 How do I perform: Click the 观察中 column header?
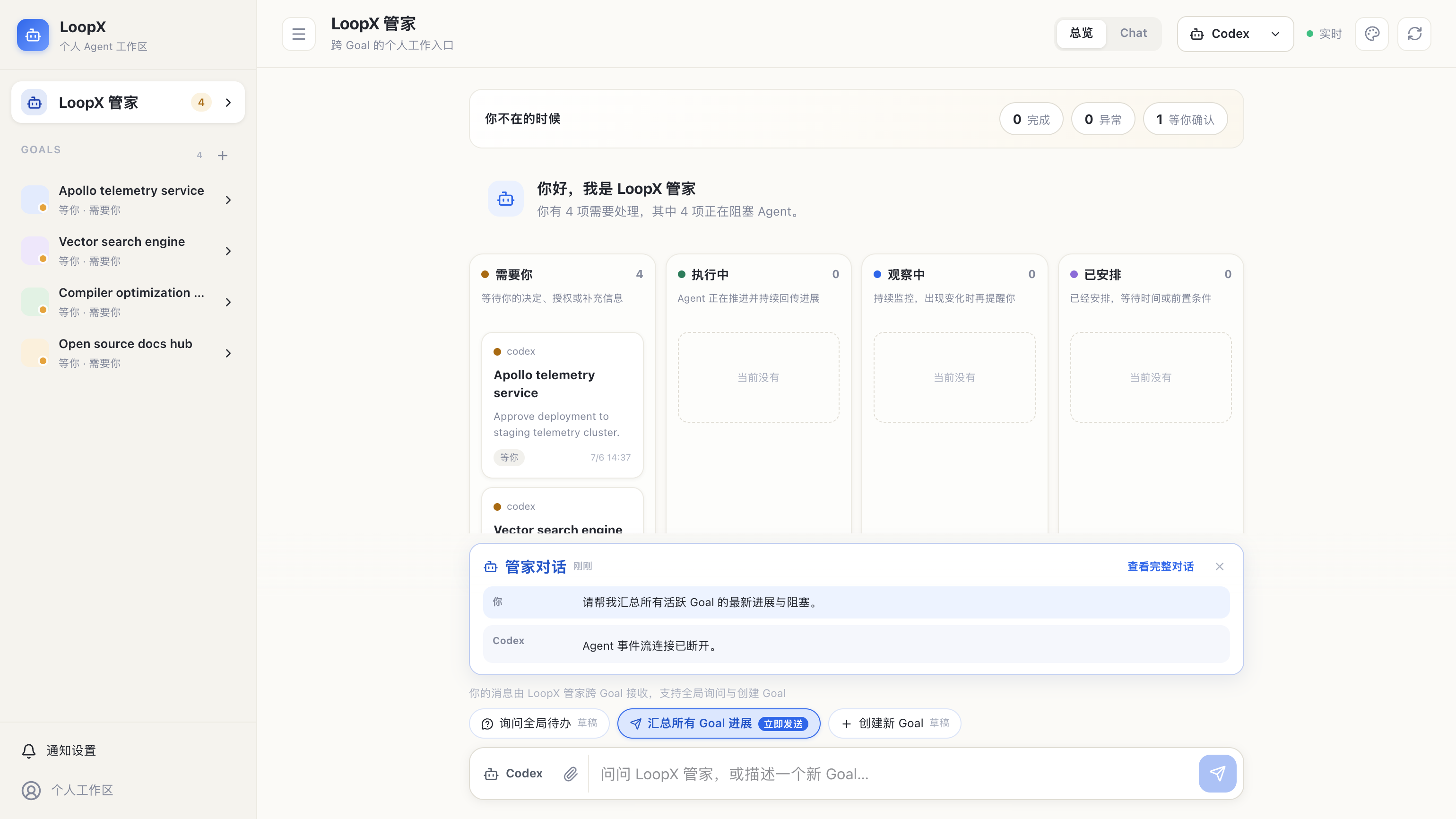click(954, 275)
